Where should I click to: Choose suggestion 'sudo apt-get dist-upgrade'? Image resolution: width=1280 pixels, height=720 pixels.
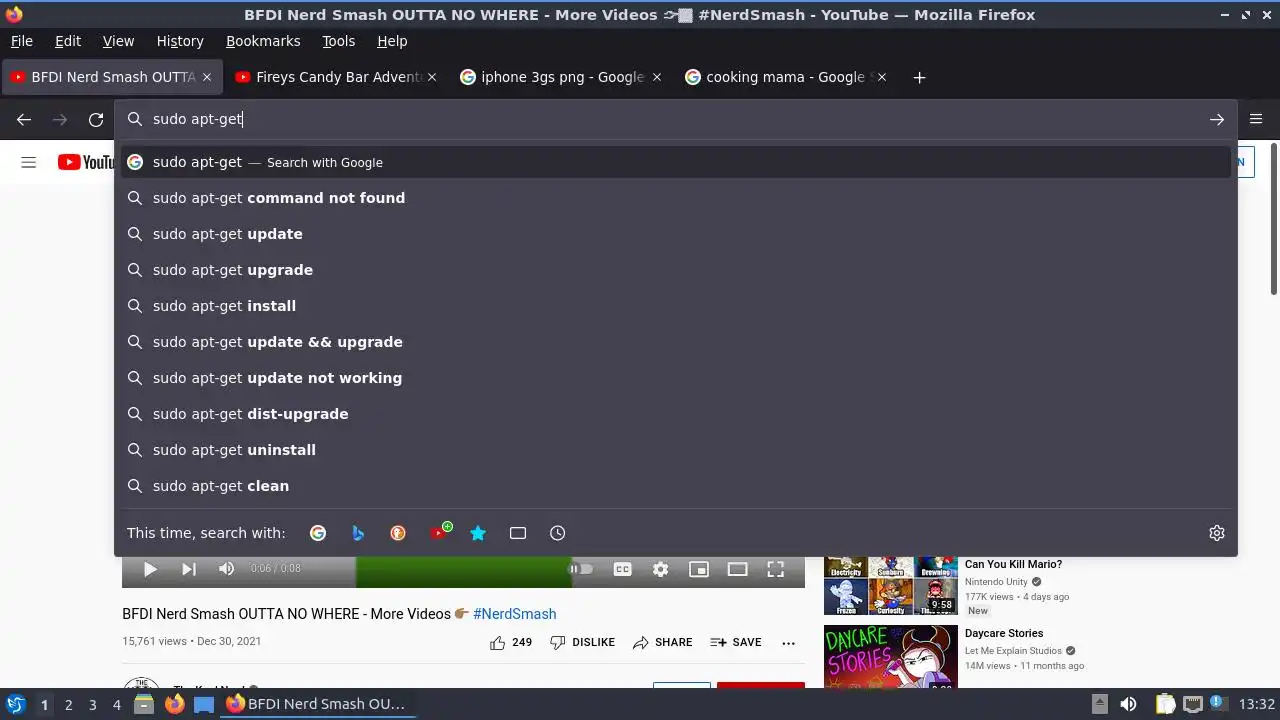click(675, 414)
